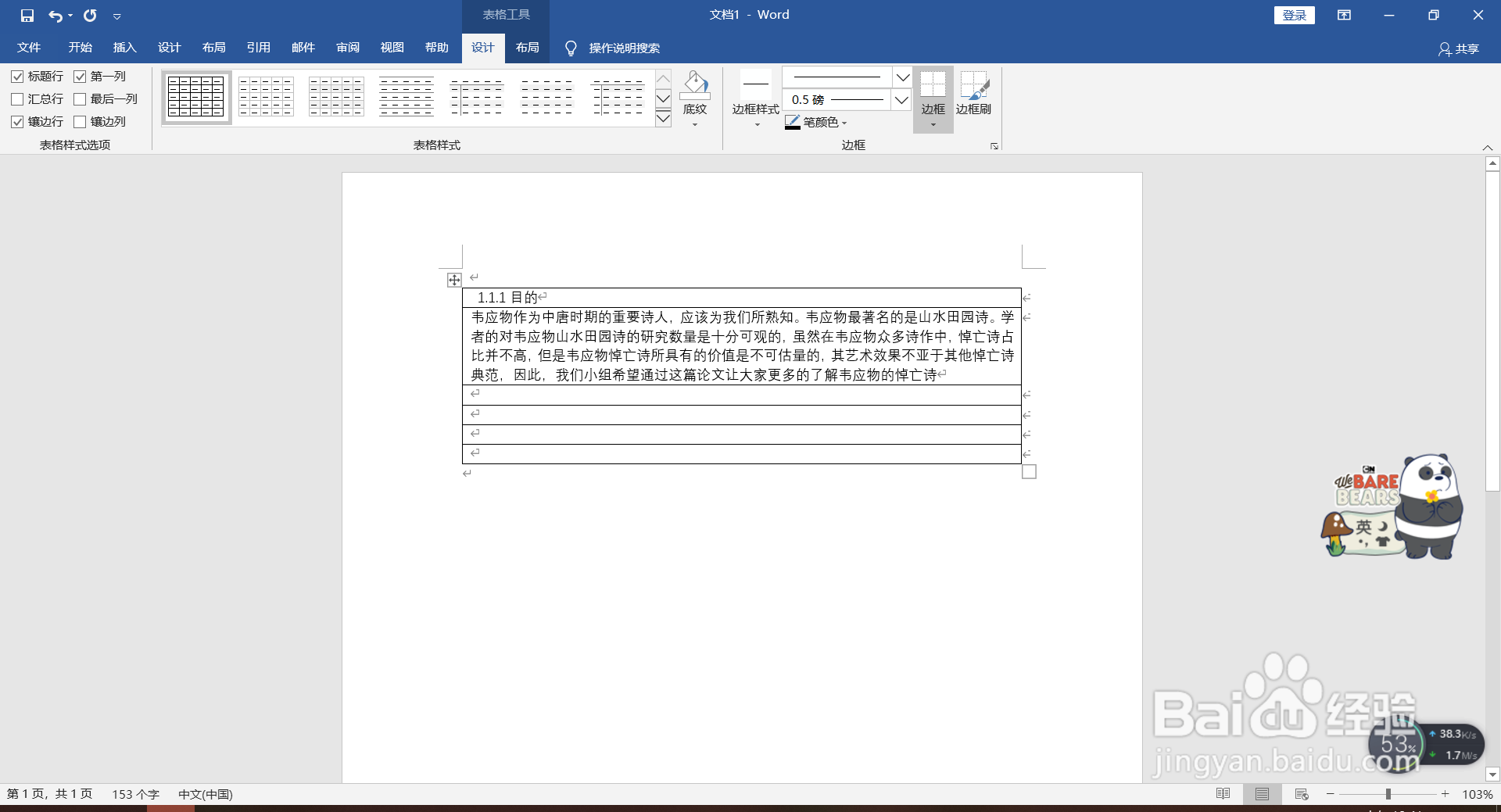
Task: Open the 视图 tab
Action: click(392, 48)
